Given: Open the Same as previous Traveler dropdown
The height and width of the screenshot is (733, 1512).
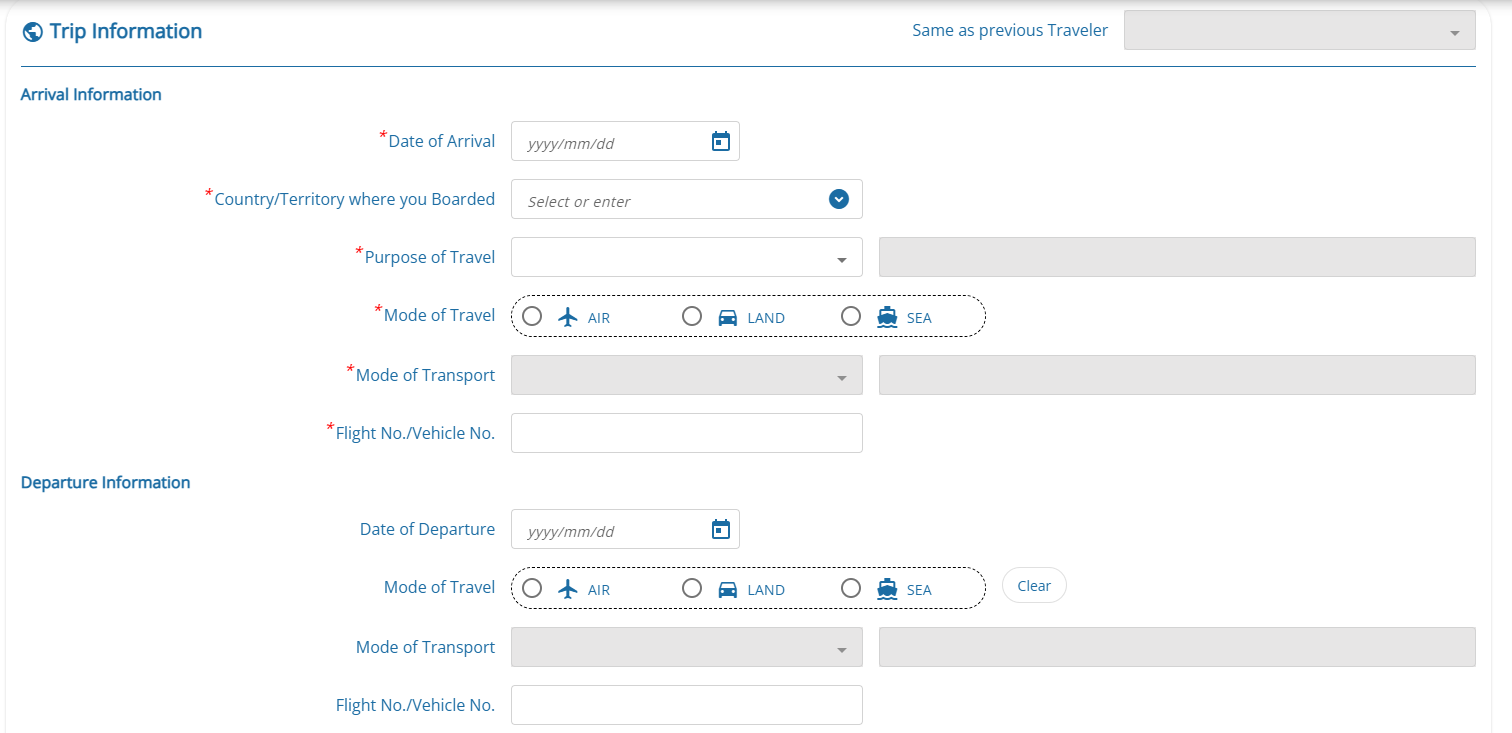Looking at the screenshot, I should [x=1300, y=30].
